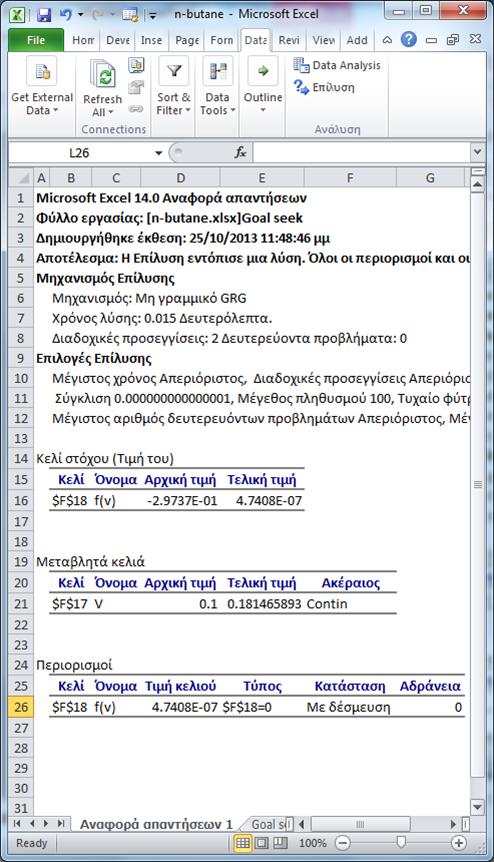494x862 pixels.
Task: Switch to the Home ribbon tab
Action: coord(83,40)
